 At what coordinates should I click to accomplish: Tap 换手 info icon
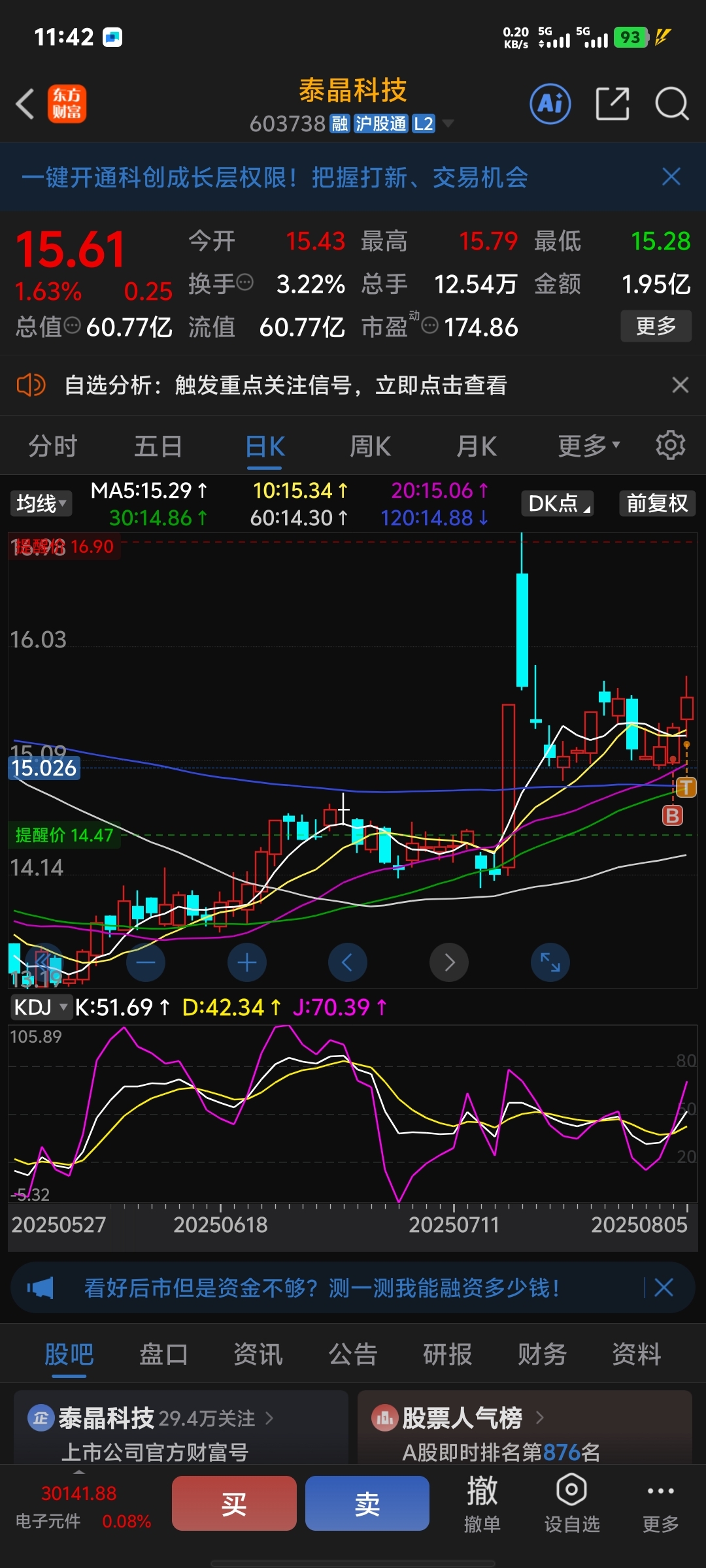coord(245,283)
